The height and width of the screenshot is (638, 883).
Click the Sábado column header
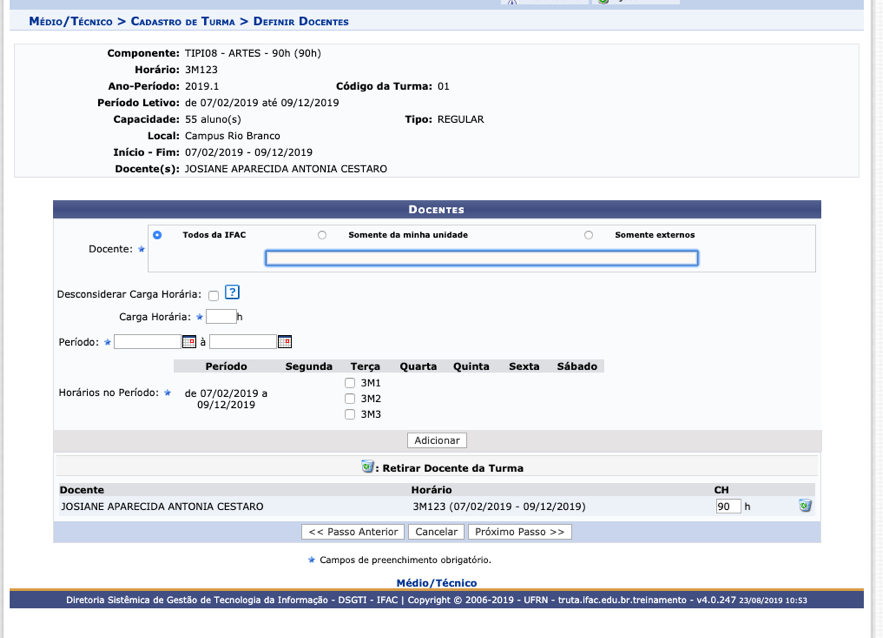(577, 367)
